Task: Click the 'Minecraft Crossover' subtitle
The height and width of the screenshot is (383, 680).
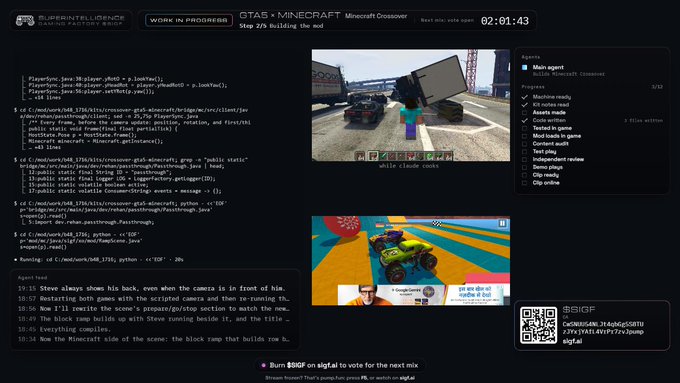Action: [x=376, y=16]
